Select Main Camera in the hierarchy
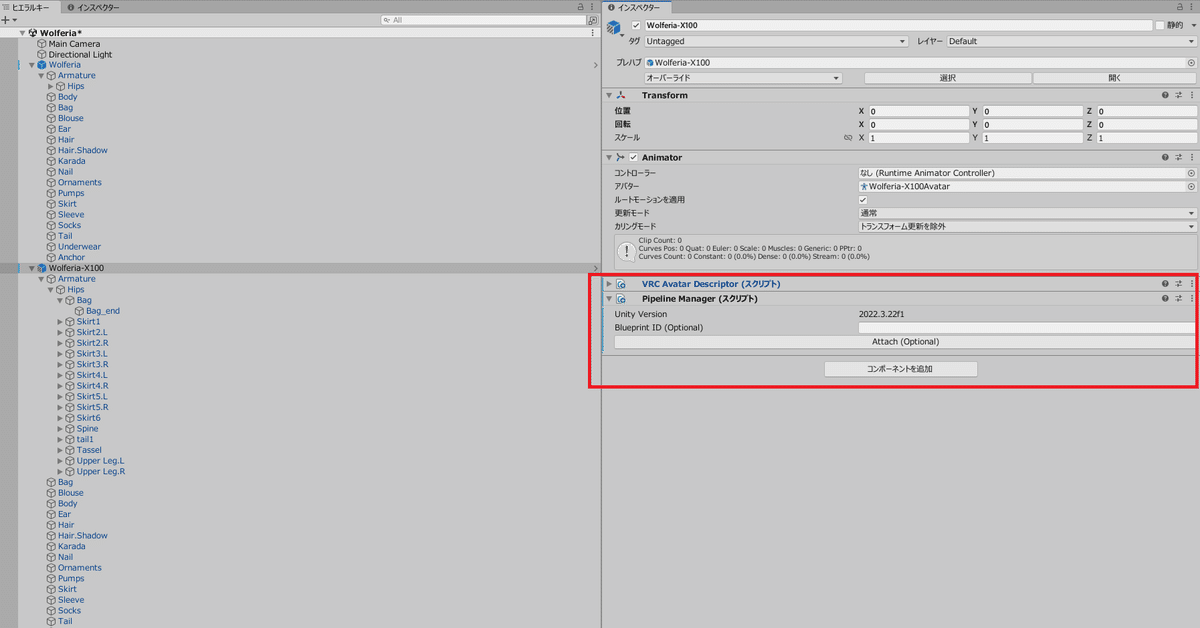The height and width of the screenshot is (628, 1200). 72,44
